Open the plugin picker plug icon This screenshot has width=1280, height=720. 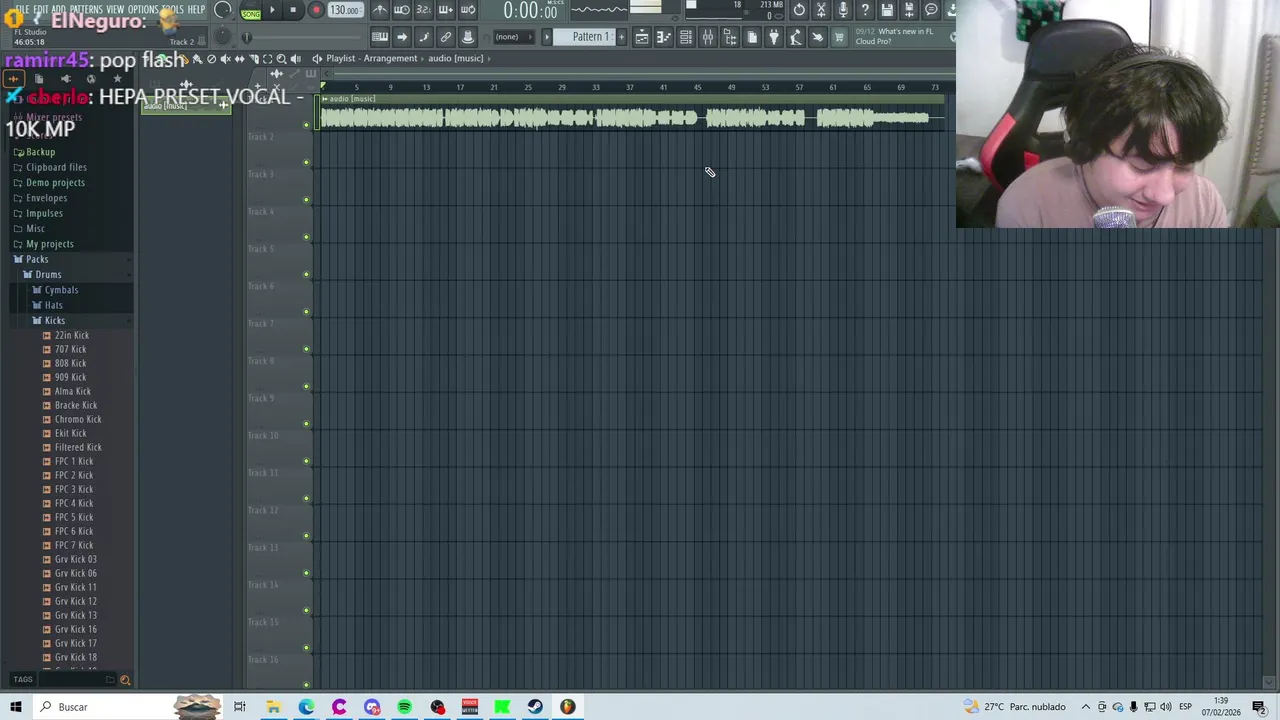pyautogui.click(x=774, y=37)
